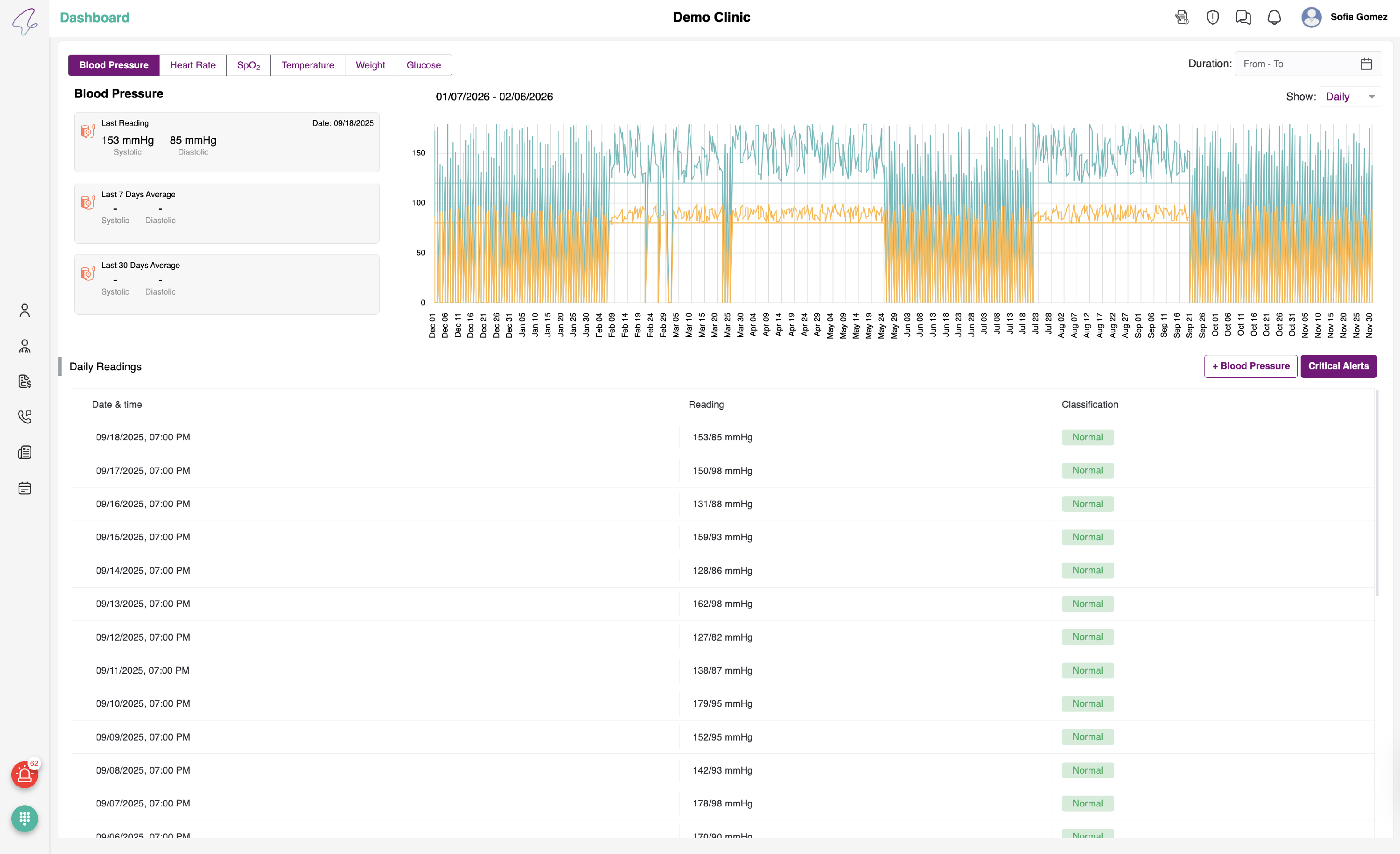This screenshot has height=854, width=1400.
Task: Open the red alarm bell alerts icon
Action: tap(24, 775)
